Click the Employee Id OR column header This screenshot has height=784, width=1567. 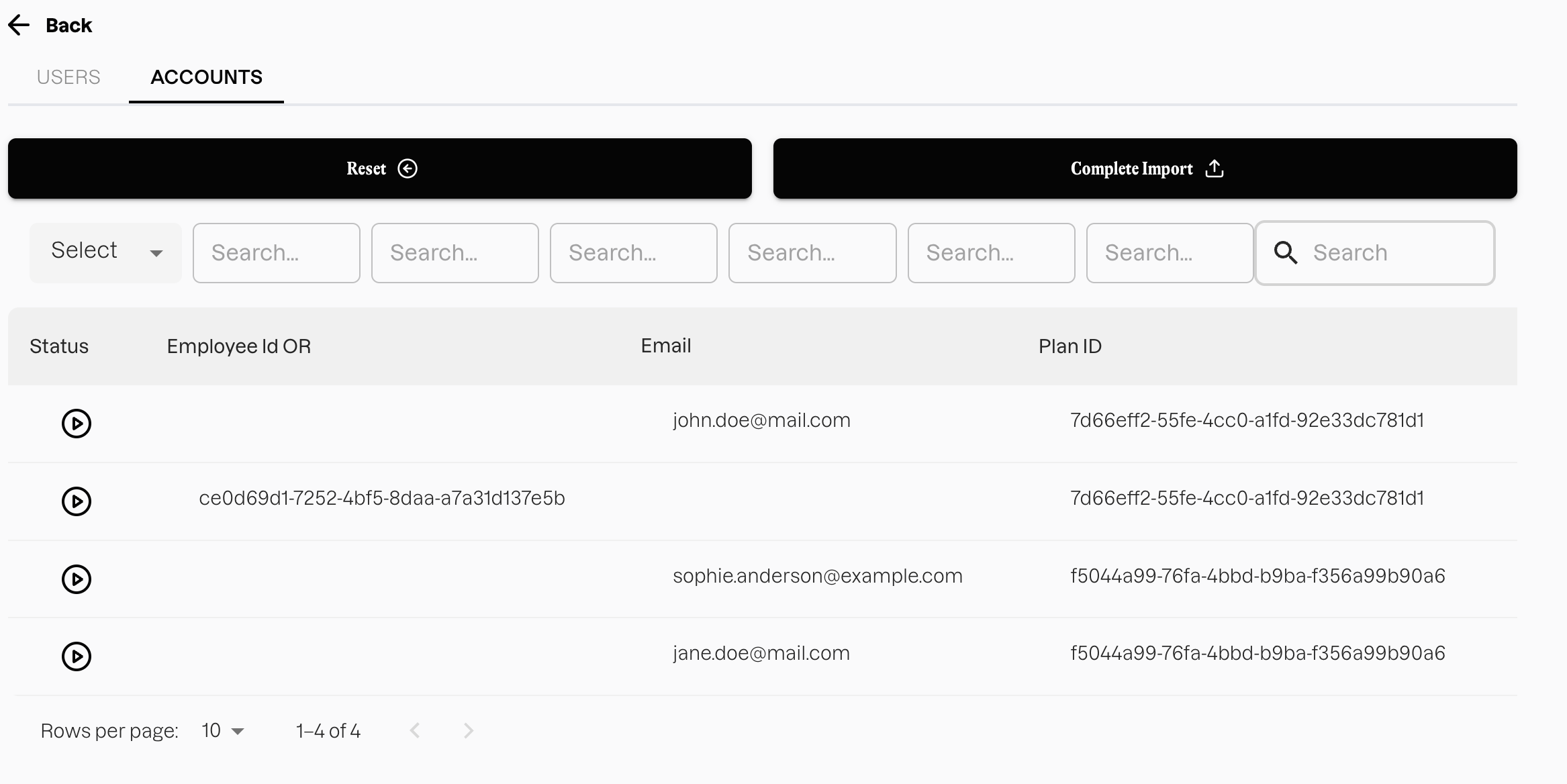[x=238, y=346]
